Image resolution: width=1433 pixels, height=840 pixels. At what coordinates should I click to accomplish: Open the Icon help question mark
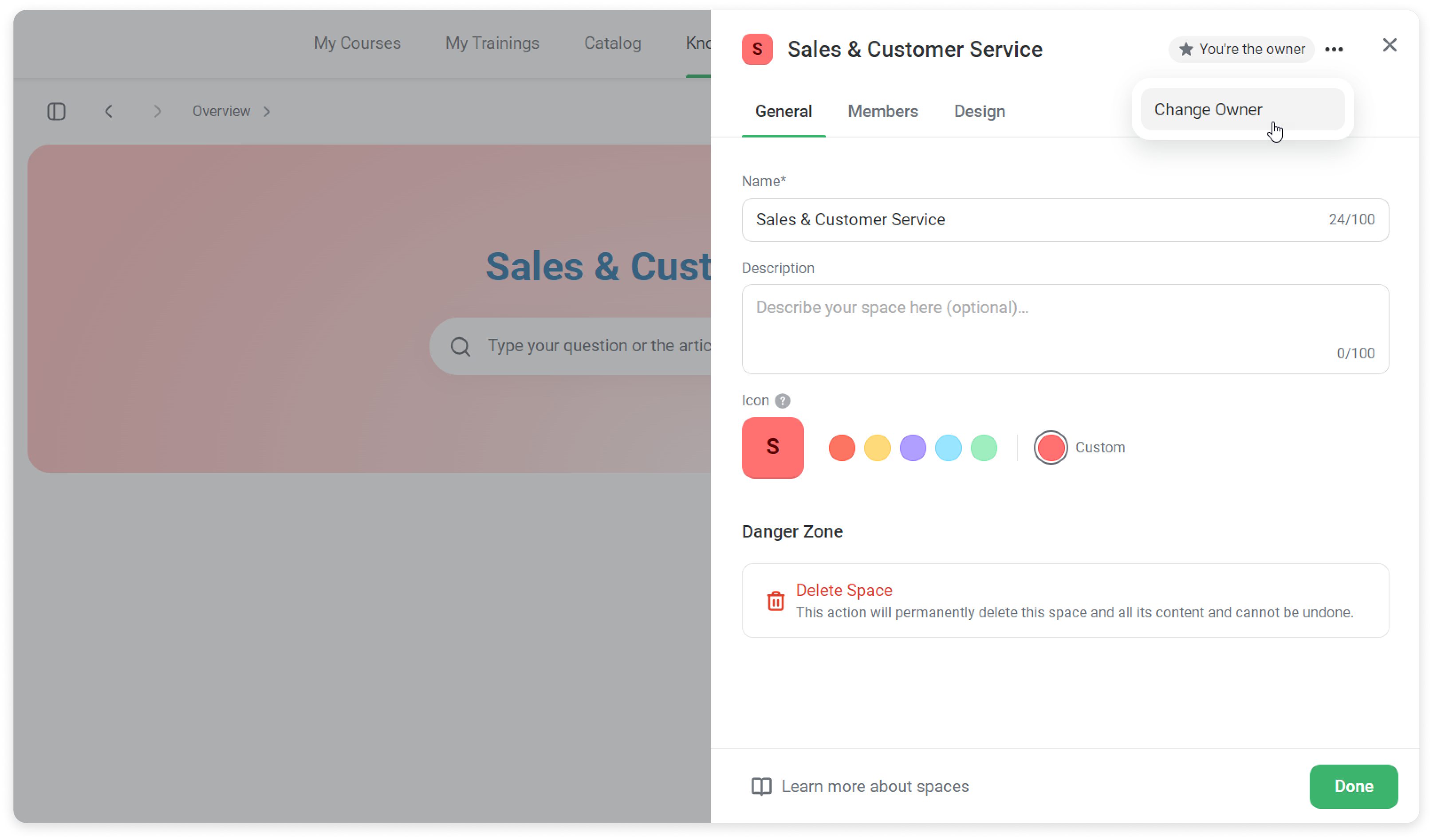click(783, 401)
